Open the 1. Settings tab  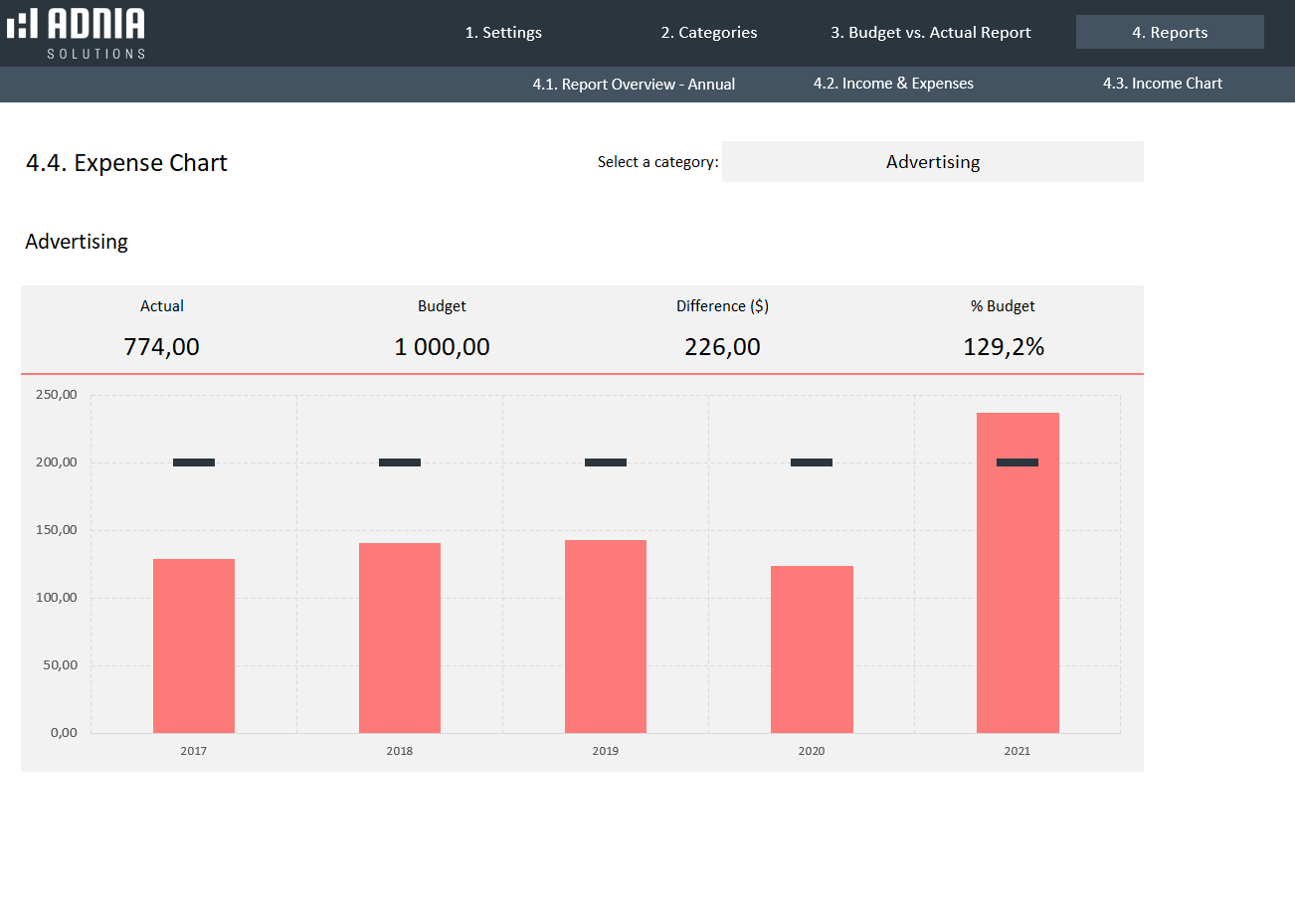coord(503,33)
